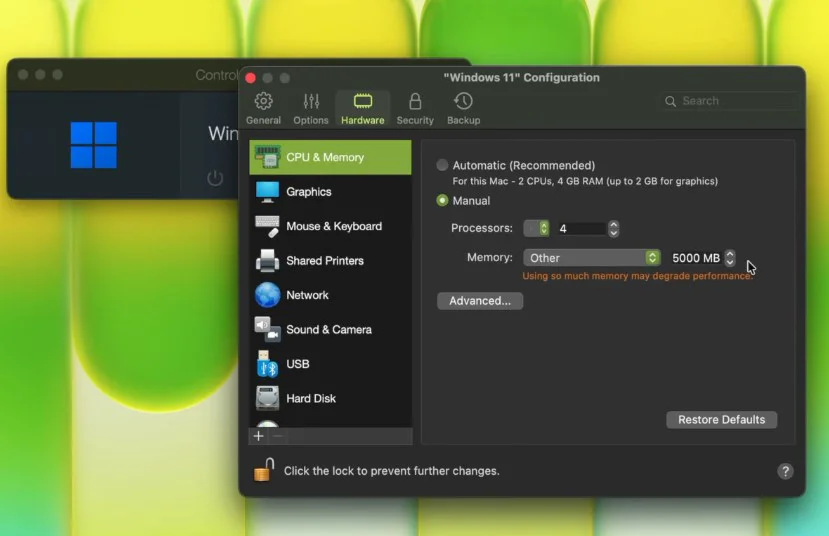Click the Advanced... button

(x=480, y=301)
